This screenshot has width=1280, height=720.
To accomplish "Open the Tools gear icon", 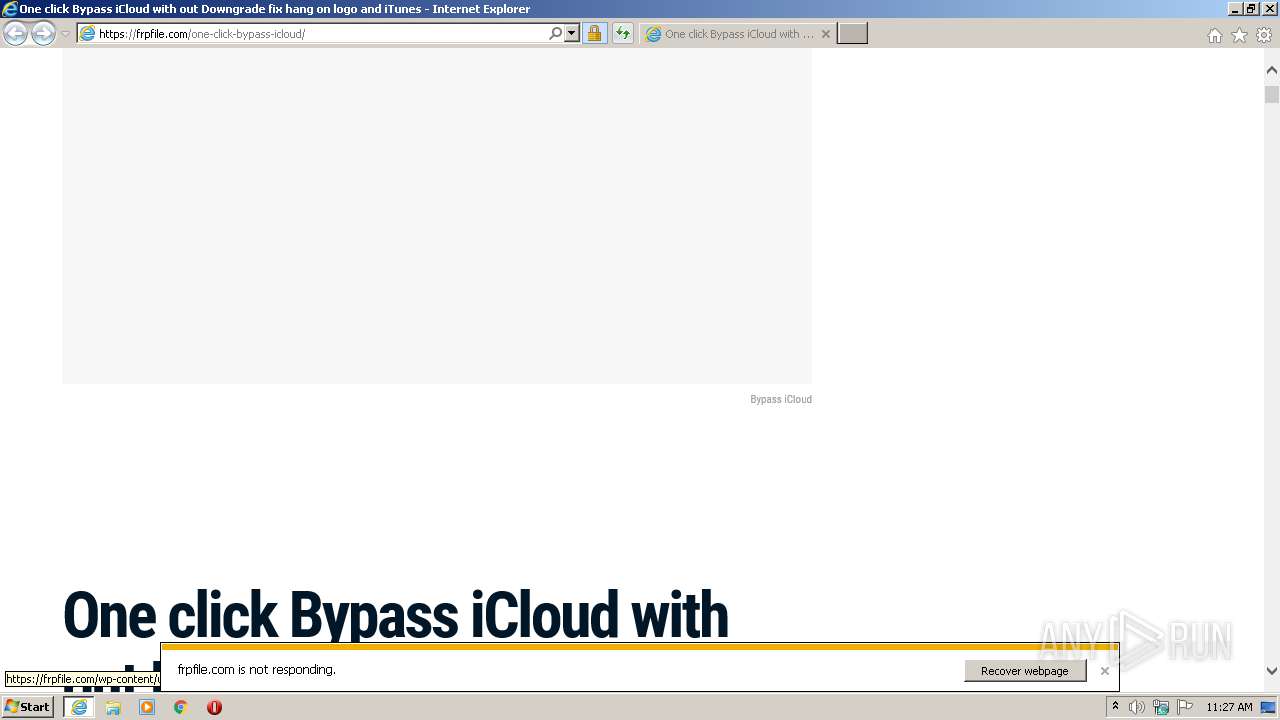I will (1264, 35).
